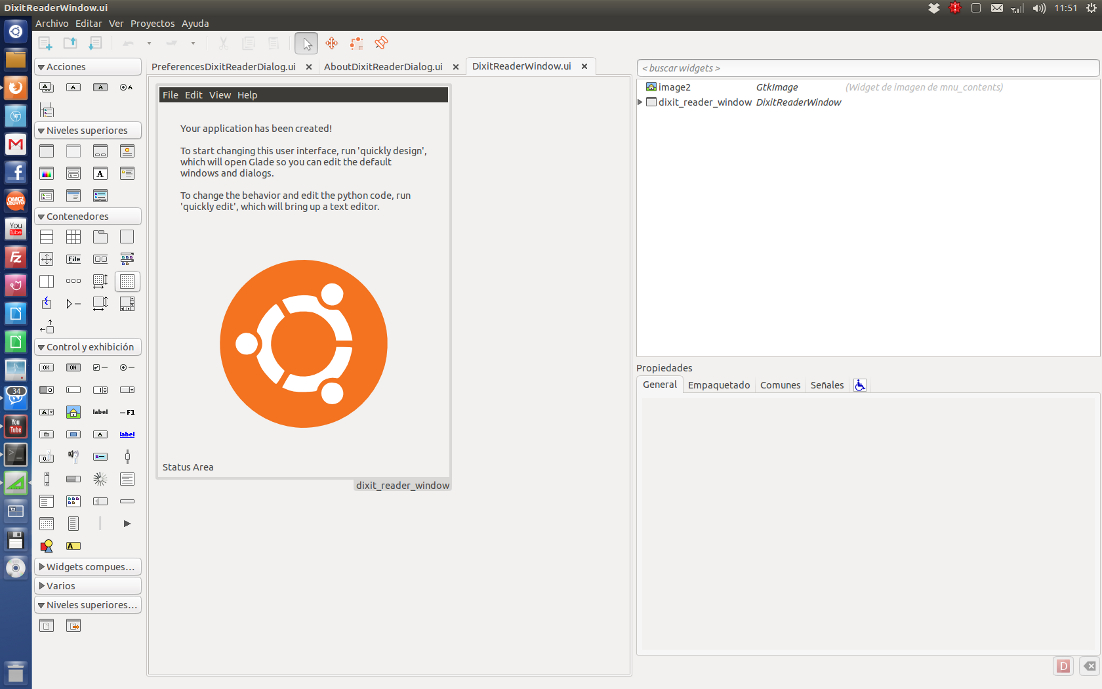Open the Señales properties tab
This screenshot has height=689, width=1102.
tap(827, 385)
